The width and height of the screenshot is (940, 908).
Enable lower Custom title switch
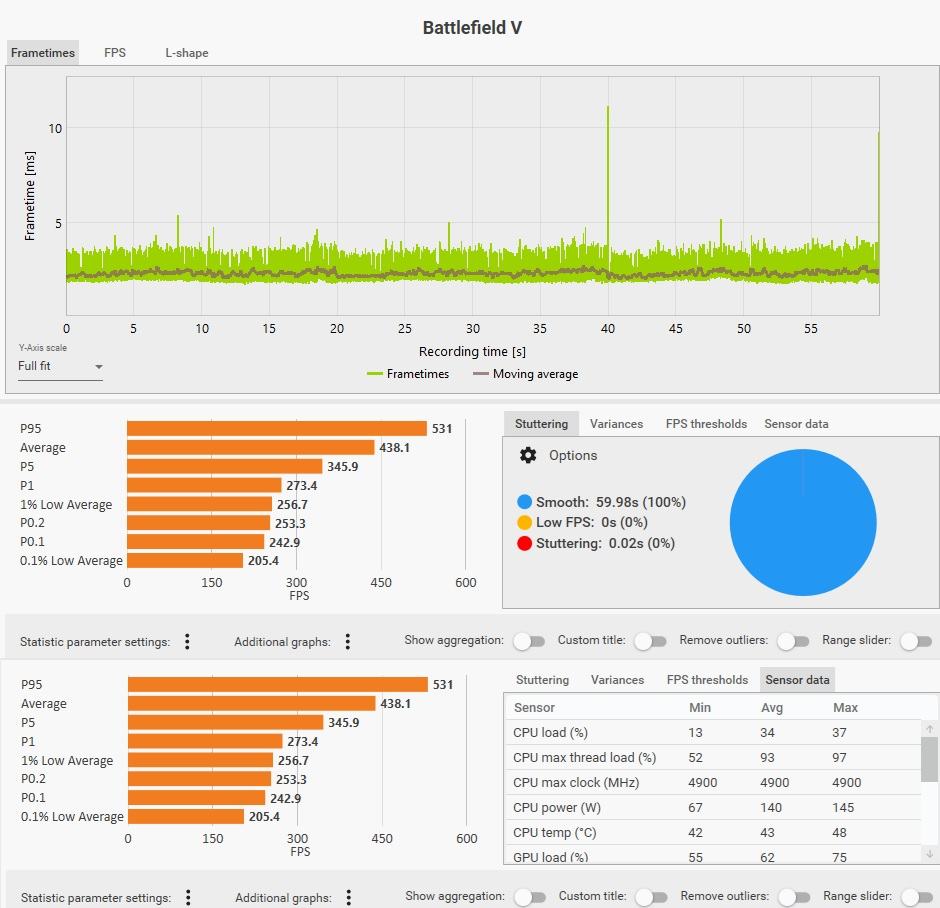point(652,897)
